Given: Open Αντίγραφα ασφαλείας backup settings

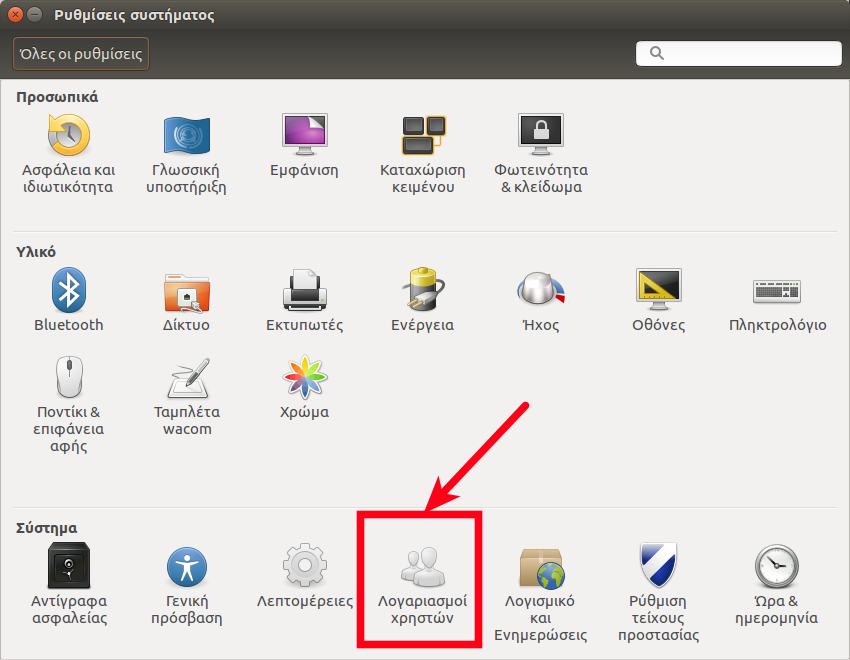Looking at the screenshot, I should [69, 584].
